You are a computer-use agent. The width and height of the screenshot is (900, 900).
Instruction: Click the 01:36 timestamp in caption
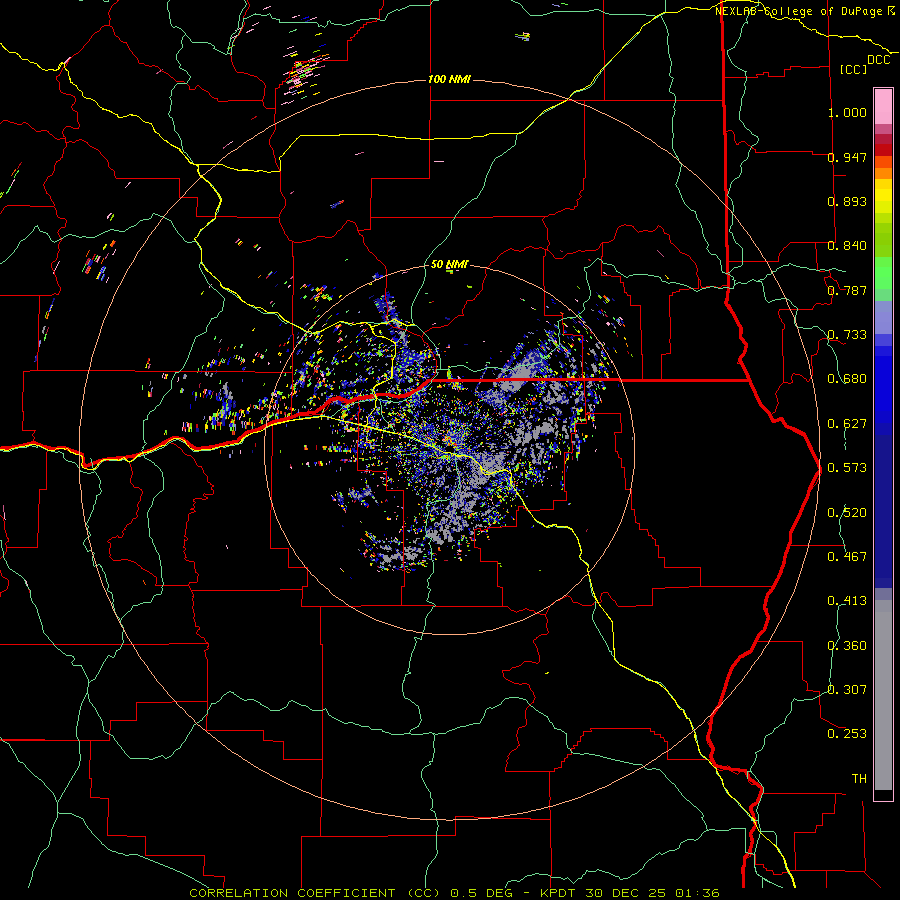(695, 893)
